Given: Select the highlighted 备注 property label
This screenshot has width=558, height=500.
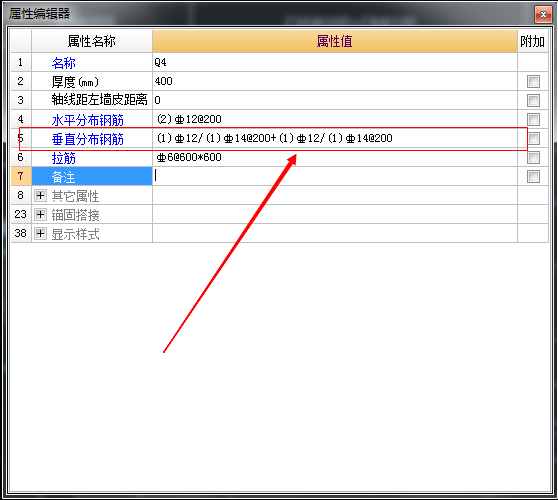Looking at the screenshot, I should tap(63, 177).
